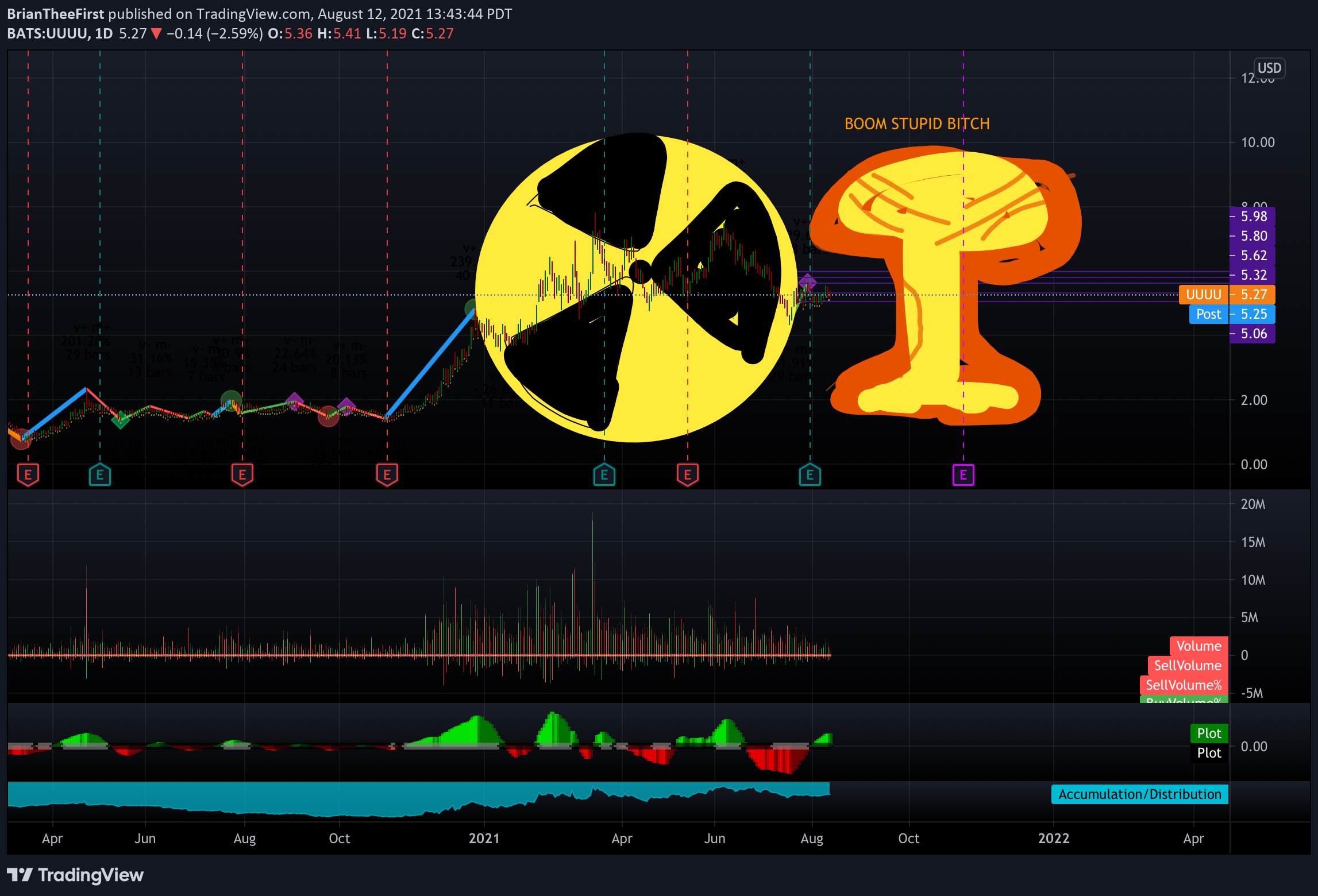
Task: Click the red circle marker in Oct 2020
Action: 328,416
